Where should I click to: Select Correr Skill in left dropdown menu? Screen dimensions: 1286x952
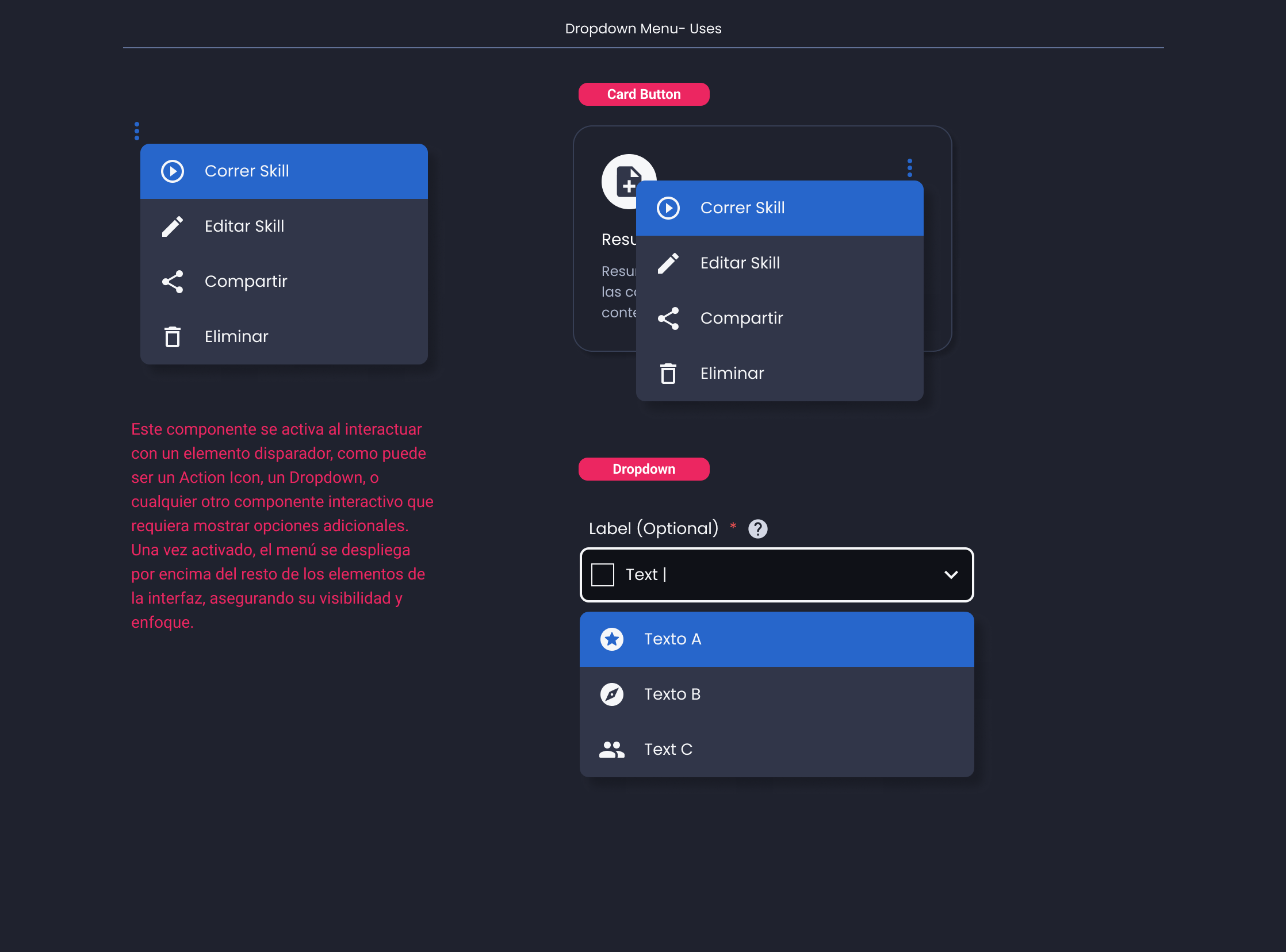tap(284, 171)
